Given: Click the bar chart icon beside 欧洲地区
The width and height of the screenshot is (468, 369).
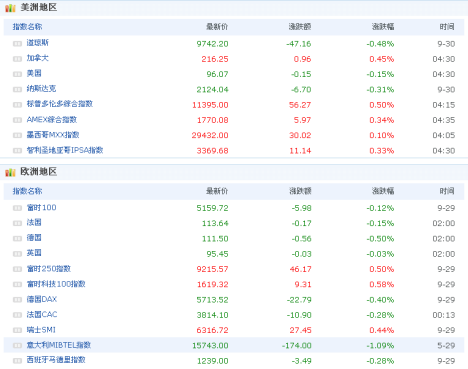Looking at the screenshot, I should [x=10, y=172].
